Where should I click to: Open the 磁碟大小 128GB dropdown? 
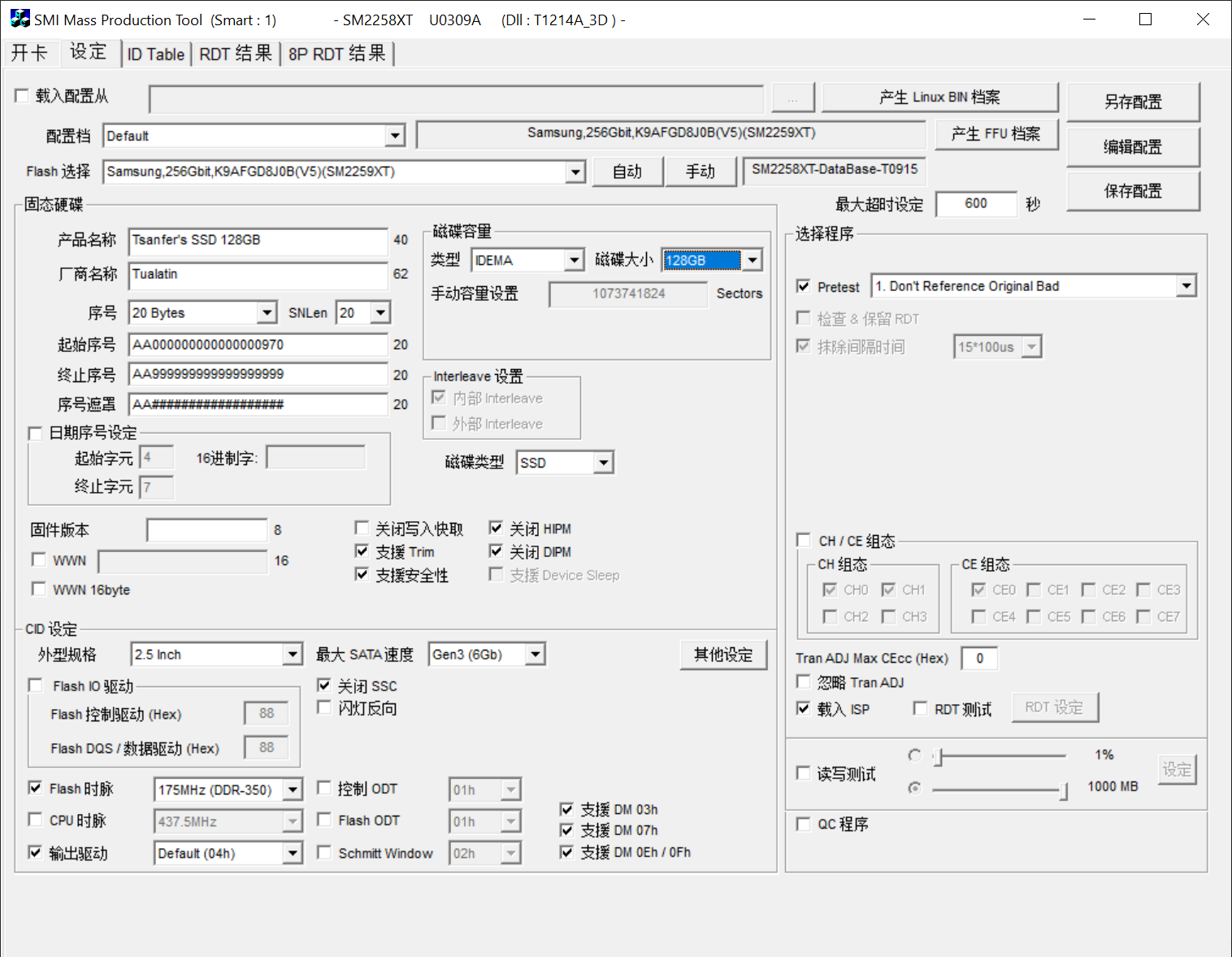[x=753, y=260]
